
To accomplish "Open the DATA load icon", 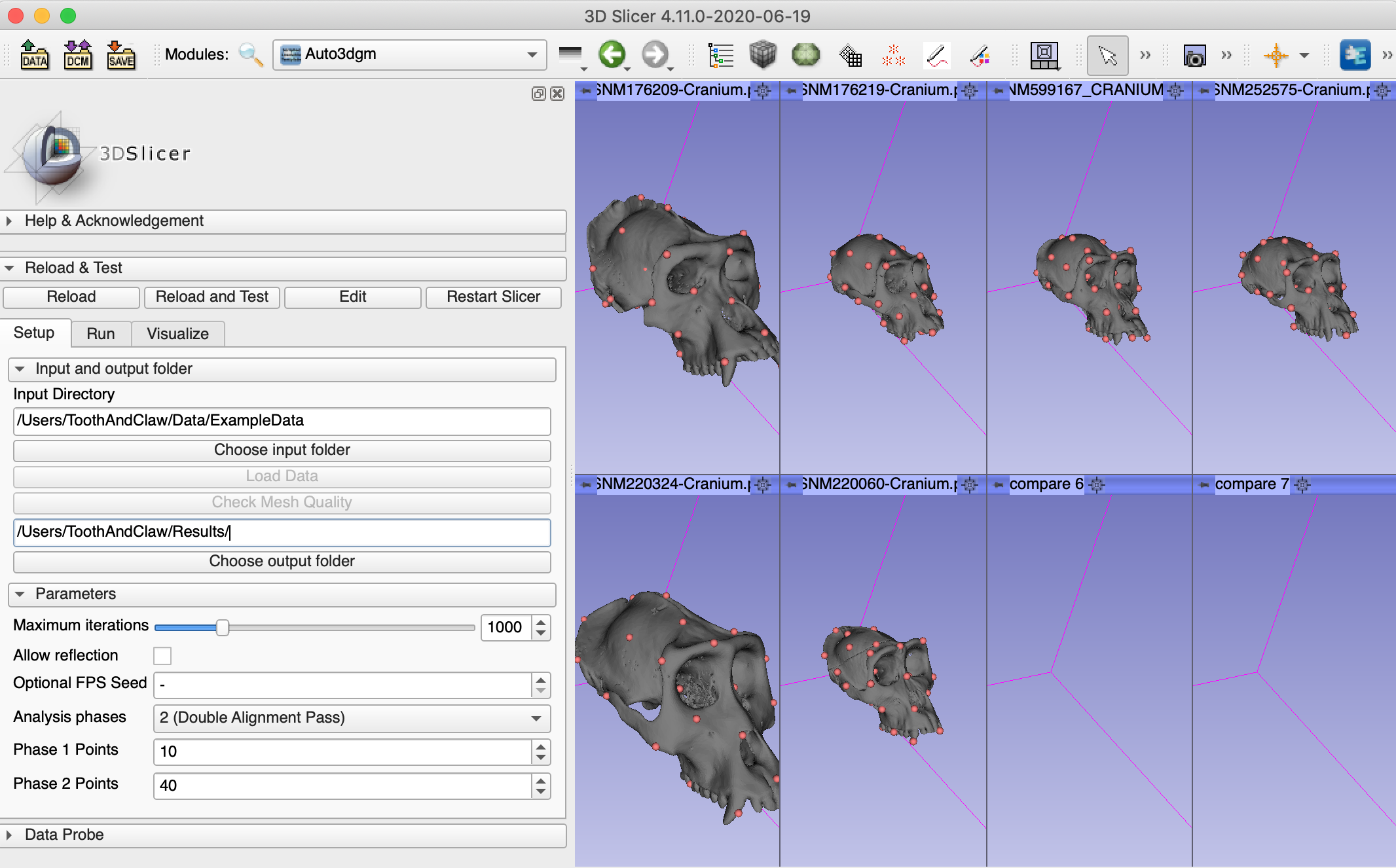I will tap(34, 55).
